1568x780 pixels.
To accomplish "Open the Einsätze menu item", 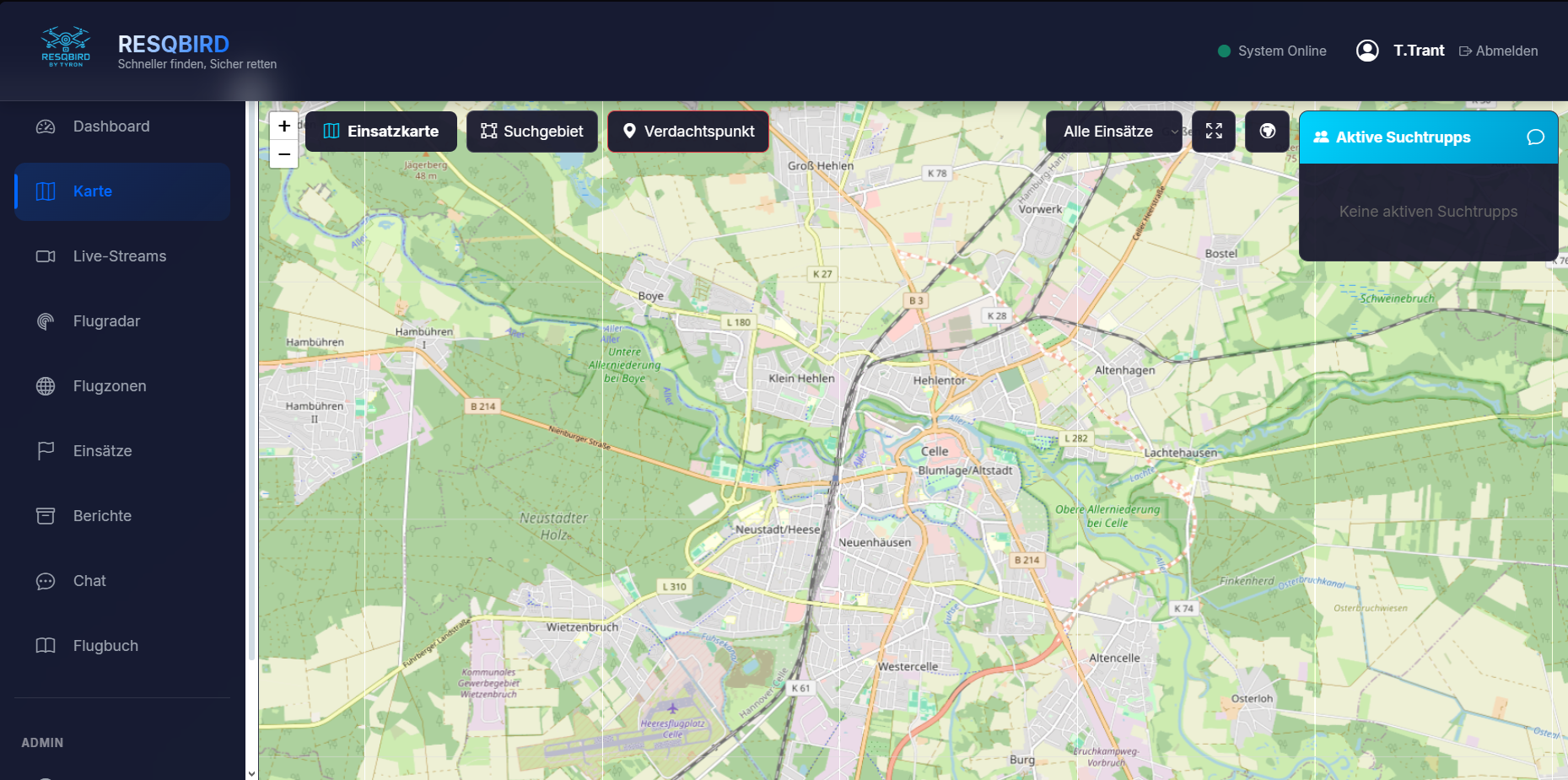I will click(102, 451).
